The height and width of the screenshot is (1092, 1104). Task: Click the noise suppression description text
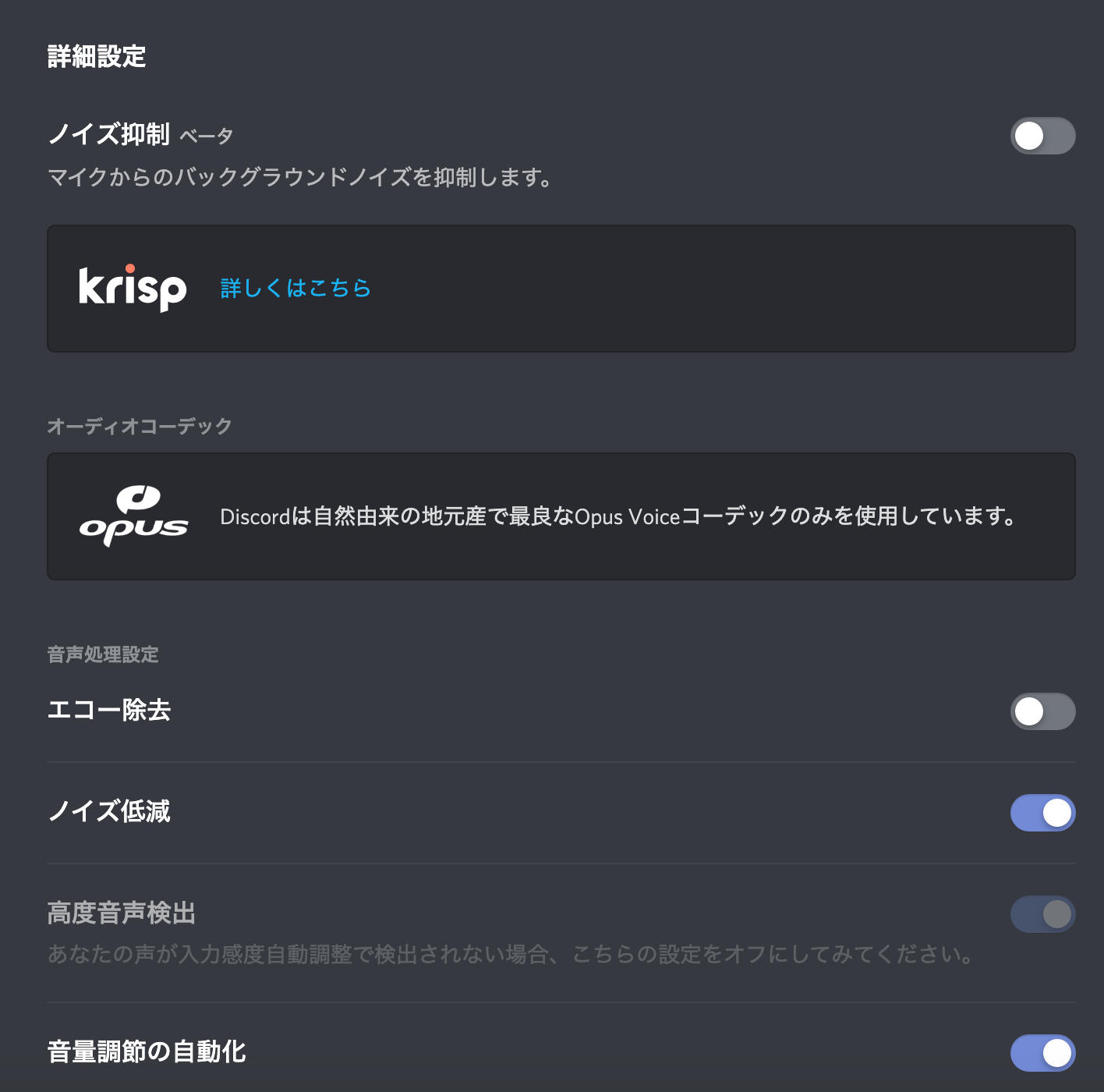click(x=300, y=178)
